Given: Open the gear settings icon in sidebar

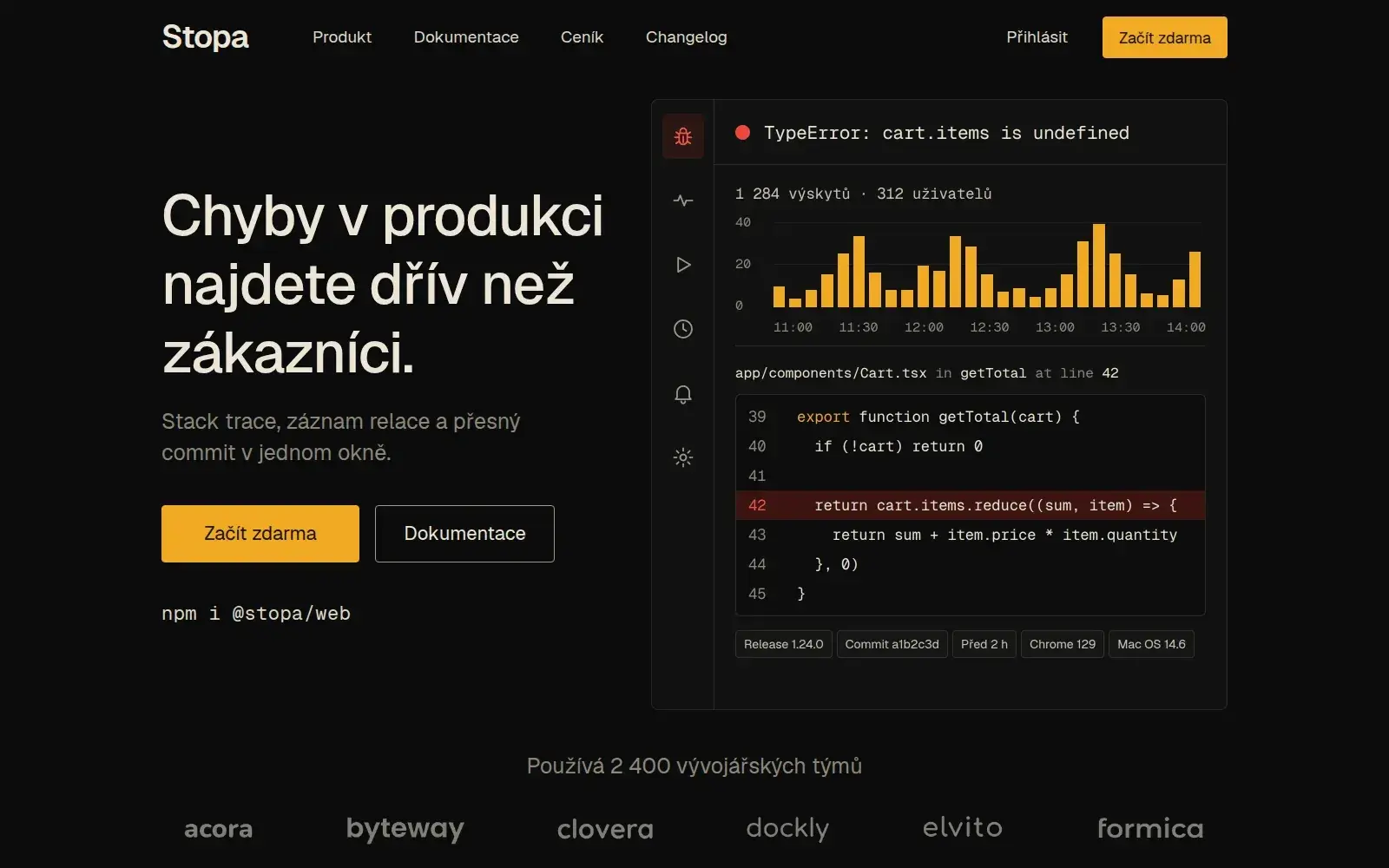Looking at the screenshot, I should 683,457.
